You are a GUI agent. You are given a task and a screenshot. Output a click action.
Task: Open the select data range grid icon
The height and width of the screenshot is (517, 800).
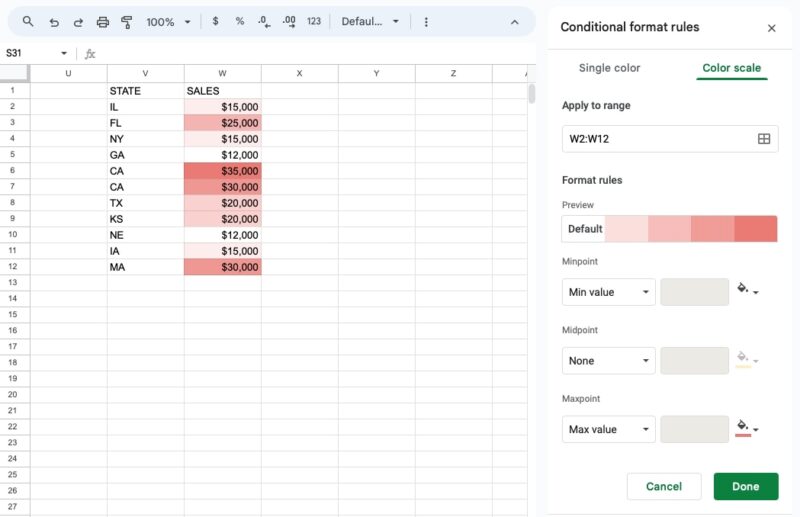coord(764,139)
